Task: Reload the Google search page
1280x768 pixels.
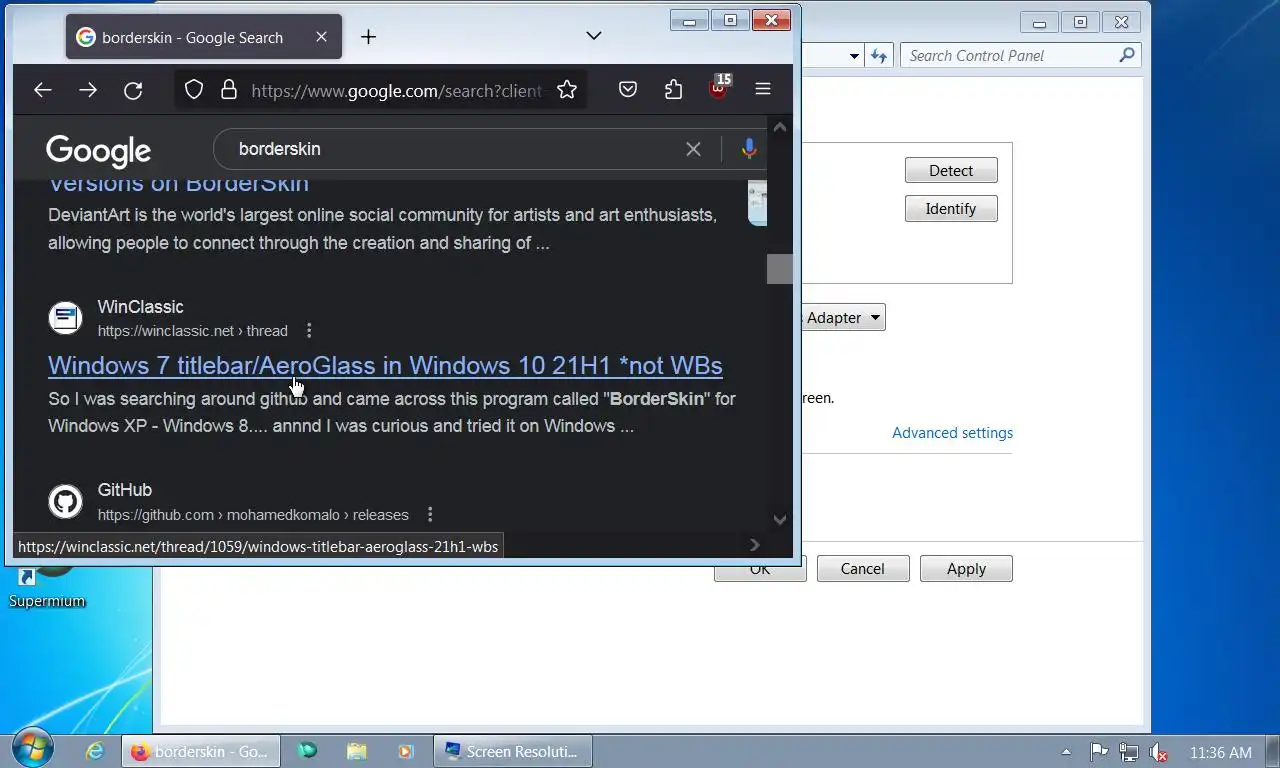Action: coord(133,90)
